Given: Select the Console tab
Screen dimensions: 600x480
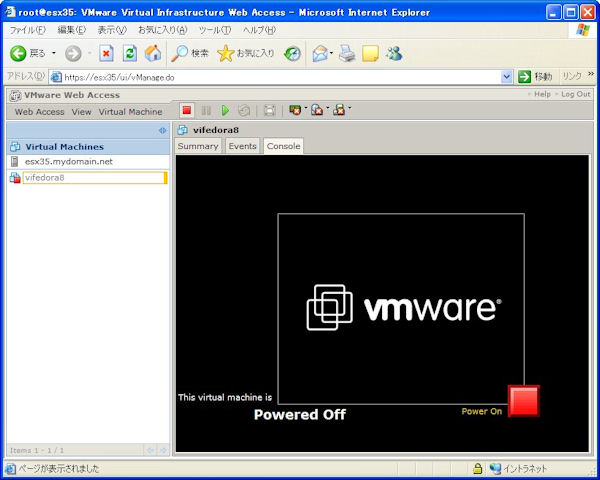Looking at the screenshot, I should click(x=284, y=146).
